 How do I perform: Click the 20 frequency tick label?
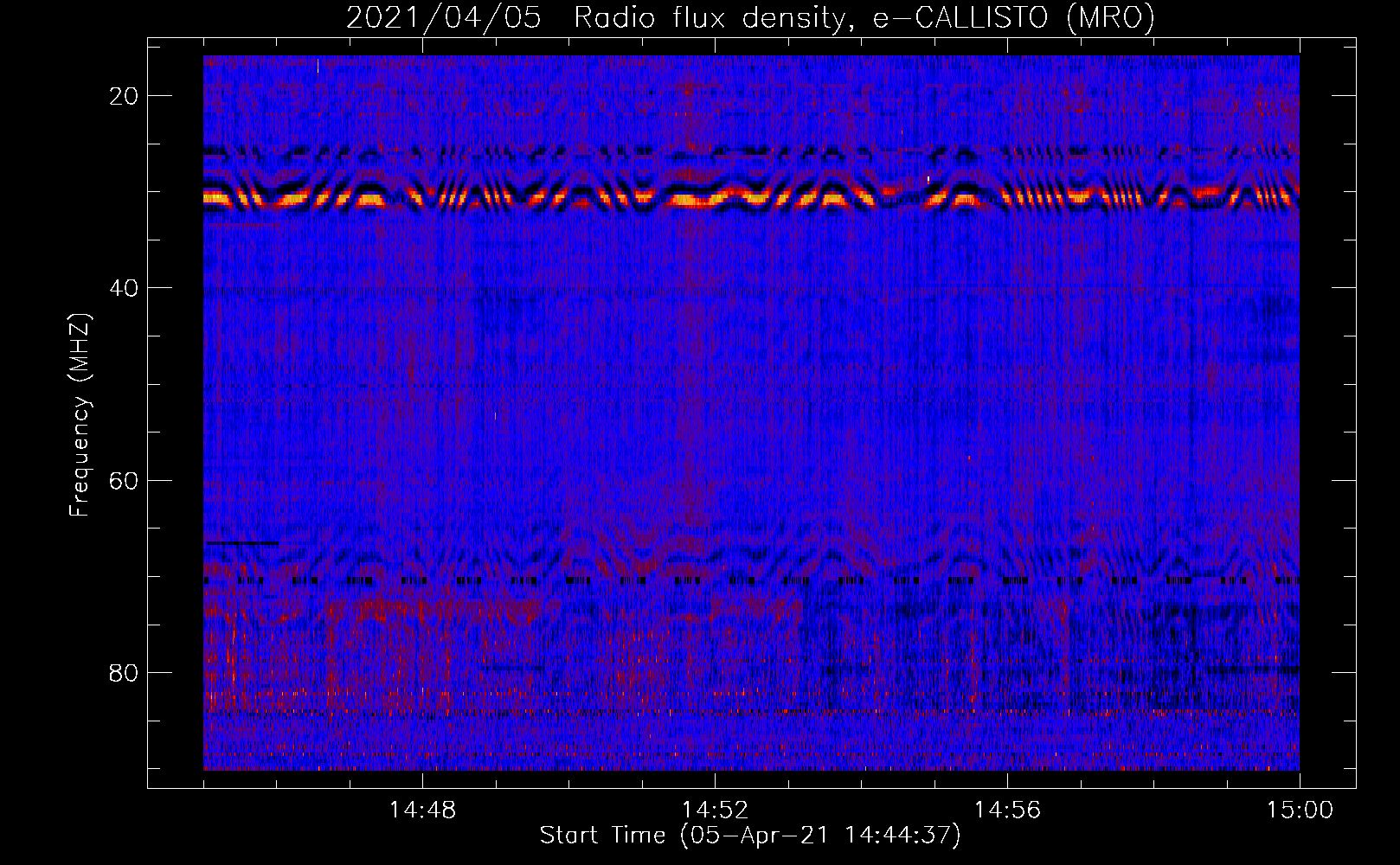[124, 96]
